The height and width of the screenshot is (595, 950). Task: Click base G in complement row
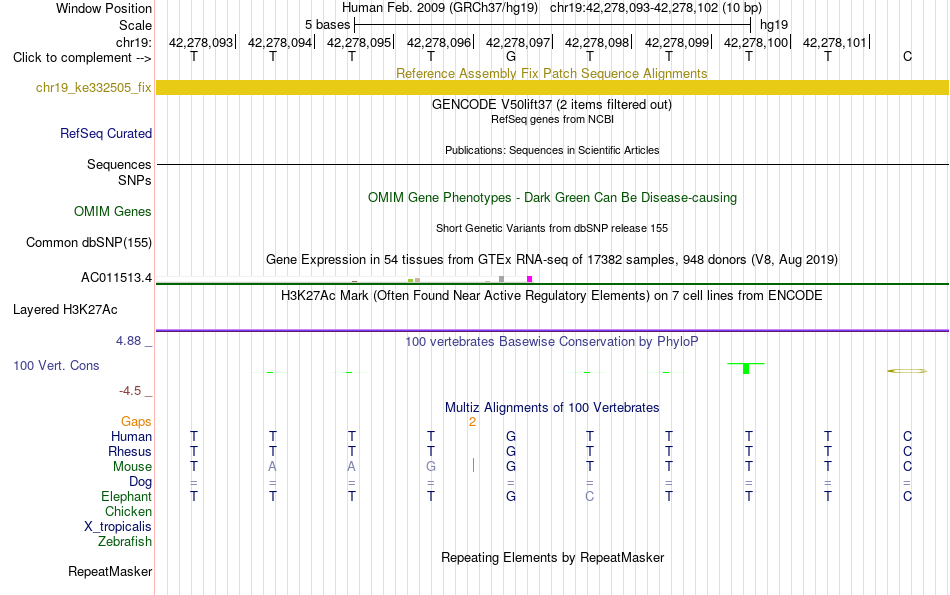[x=511, y=56]
